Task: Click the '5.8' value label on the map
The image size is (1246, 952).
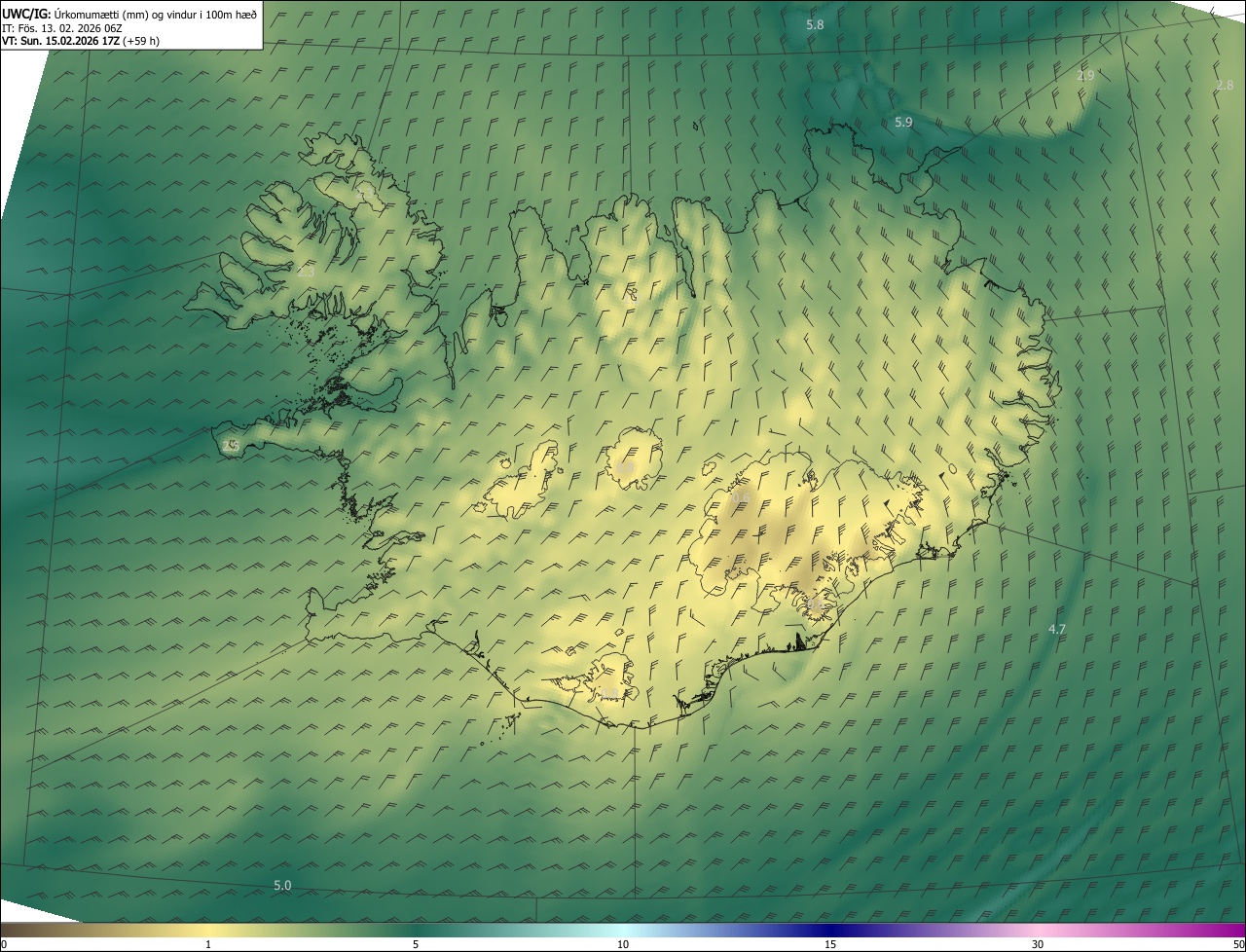Action: tap(816, 24)
